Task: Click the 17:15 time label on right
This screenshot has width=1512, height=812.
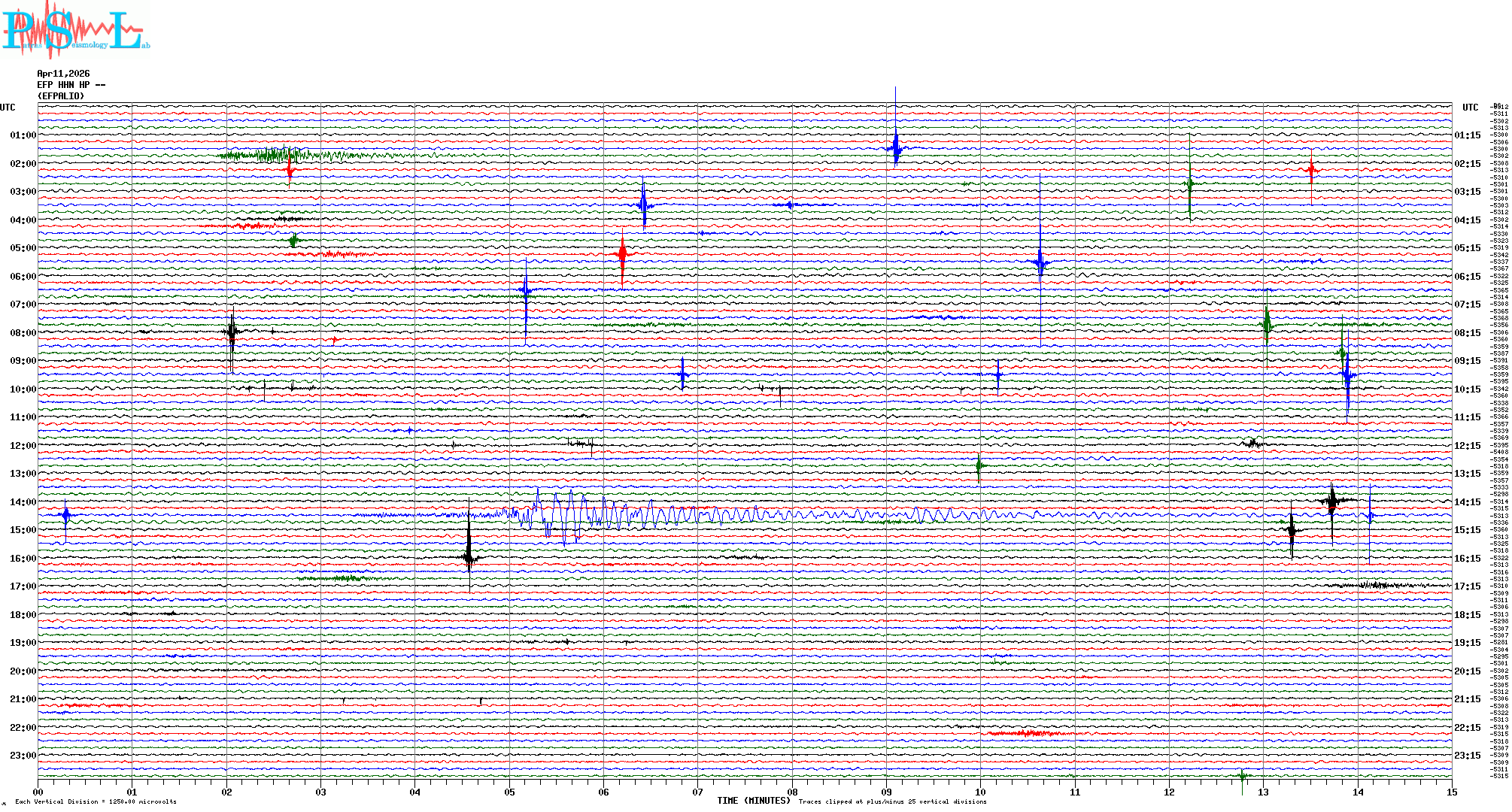Action: click(1467, 586)
